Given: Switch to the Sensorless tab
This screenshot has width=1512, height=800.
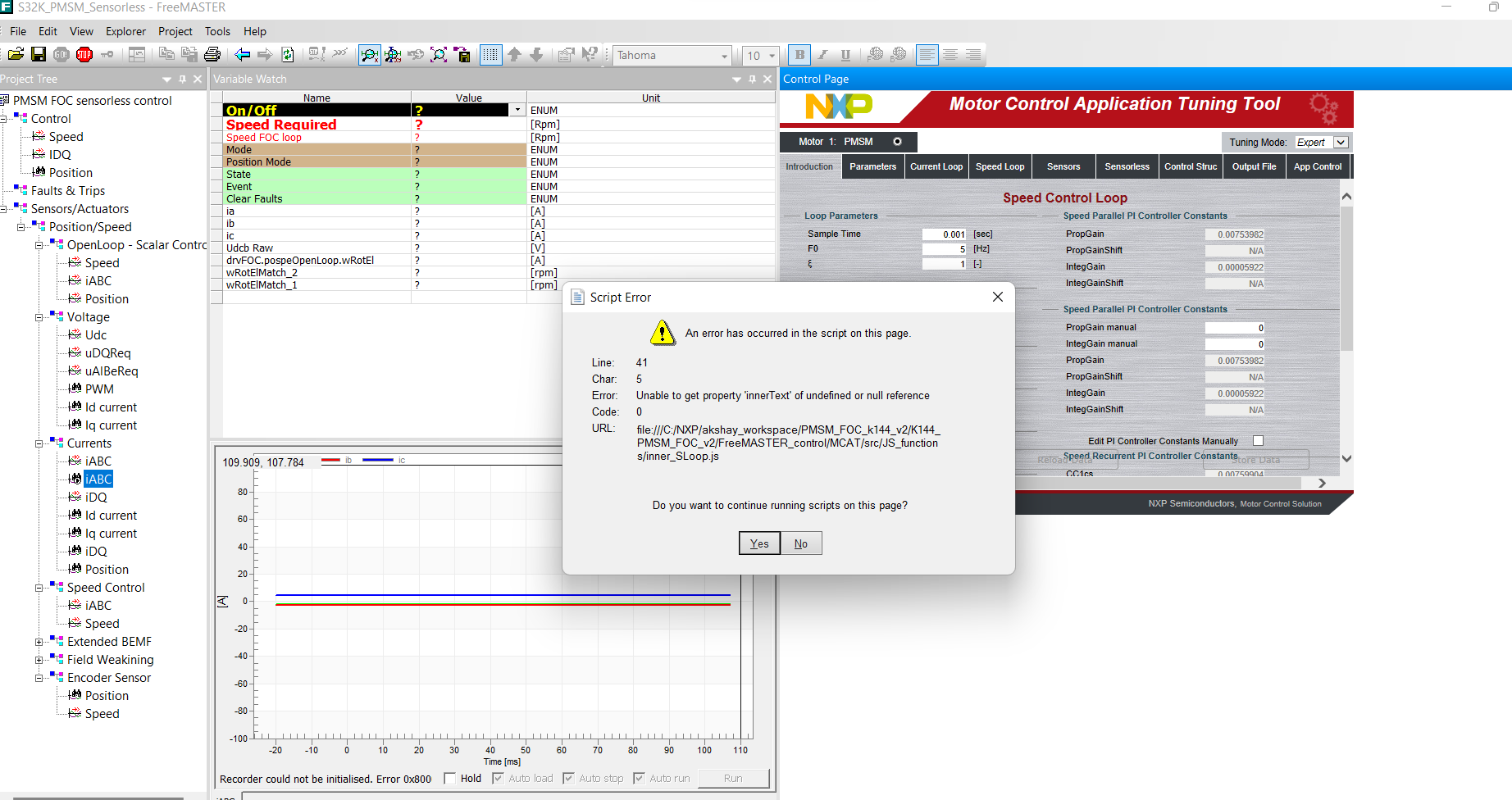Looking at the screenshot, I should coord(1127,166).
